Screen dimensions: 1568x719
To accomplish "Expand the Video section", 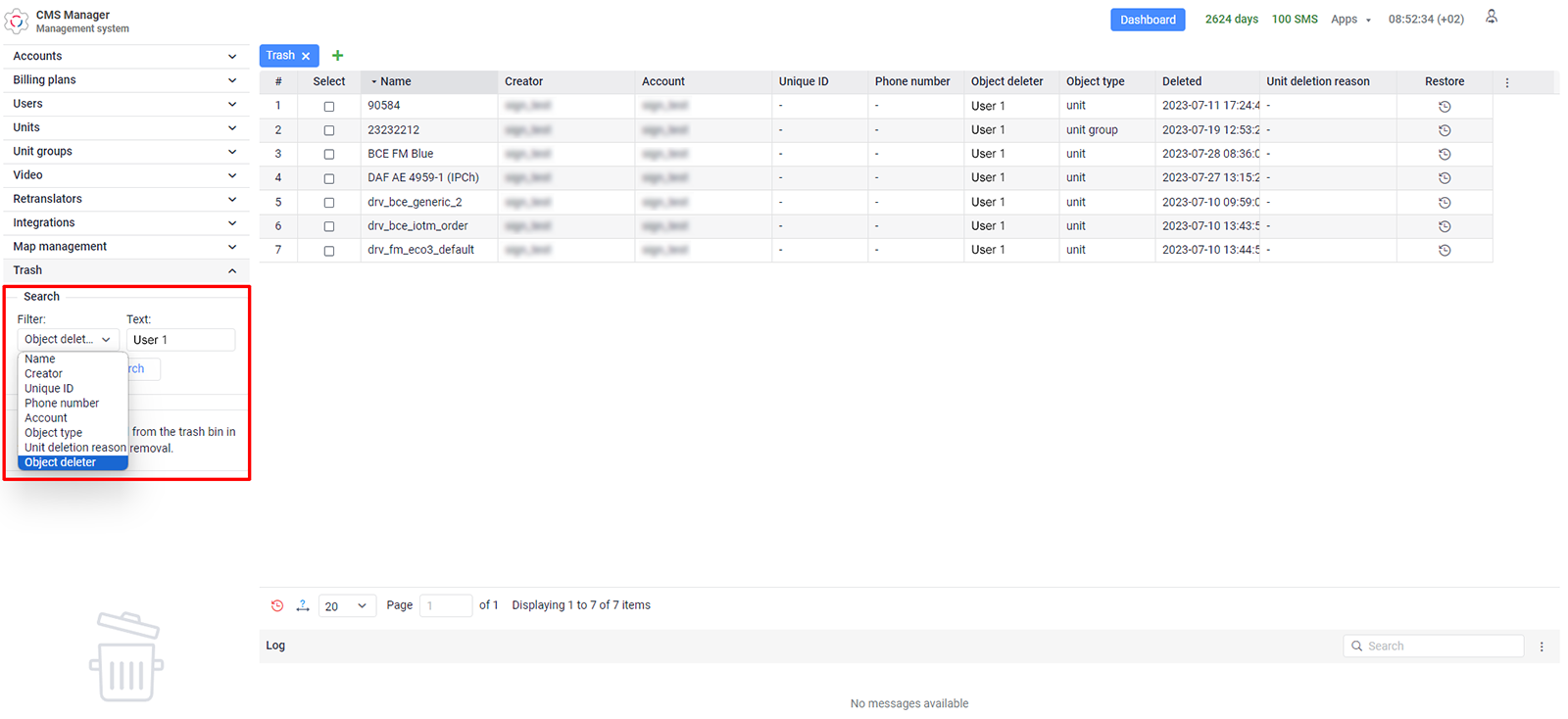I will (126, 175).
